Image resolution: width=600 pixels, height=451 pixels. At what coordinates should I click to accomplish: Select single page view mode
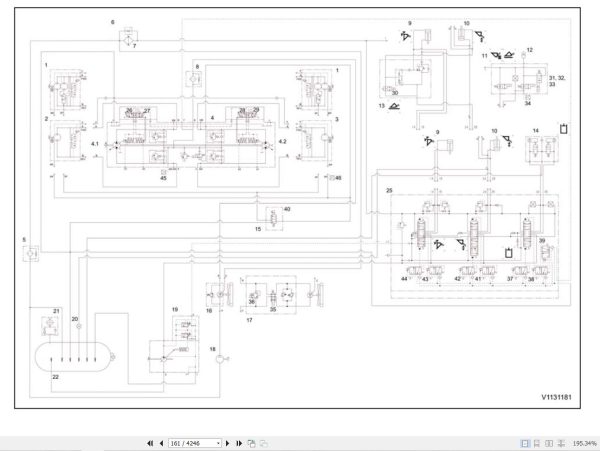pos(525,443)
